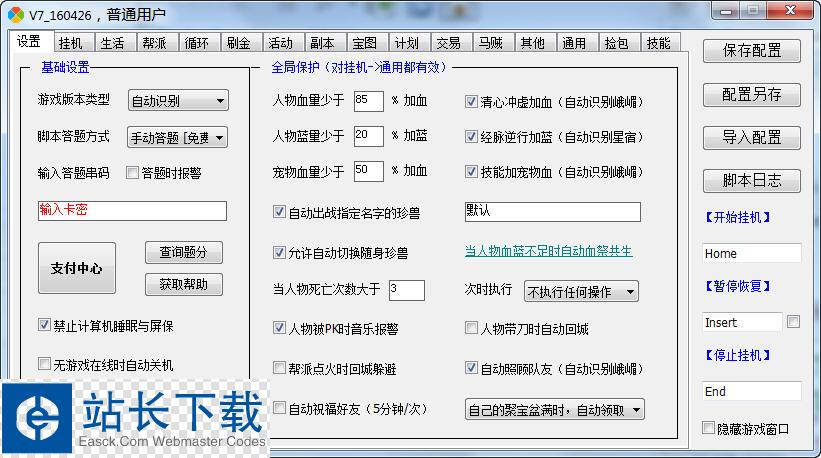Viewport: 821px width, 458px height.
Task: Expand the 自己的聚宝盆满时 dropdown
Action: tap(554, 409)
